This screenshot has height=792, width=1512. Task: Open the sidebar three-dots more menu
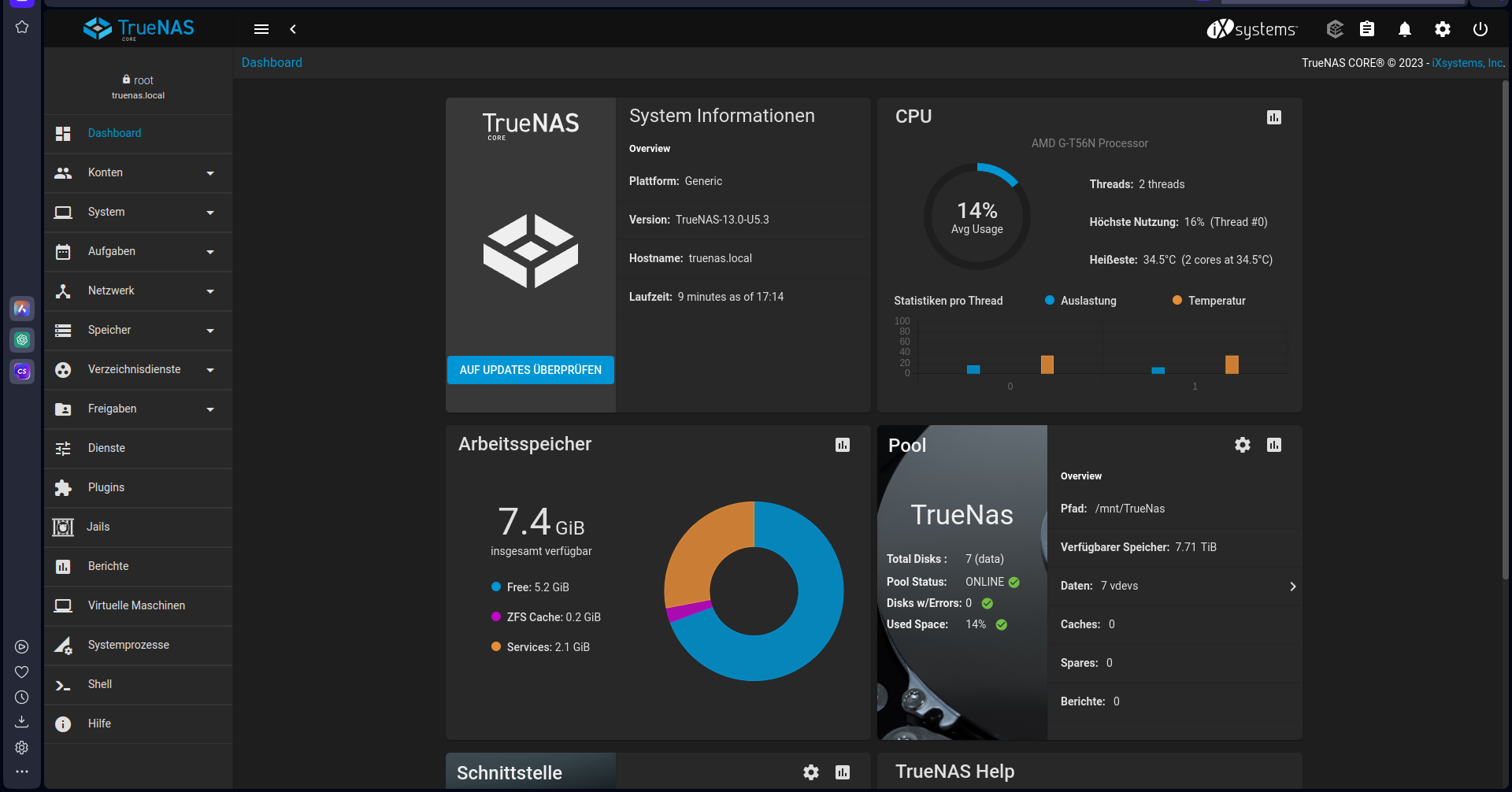[22, 772]
